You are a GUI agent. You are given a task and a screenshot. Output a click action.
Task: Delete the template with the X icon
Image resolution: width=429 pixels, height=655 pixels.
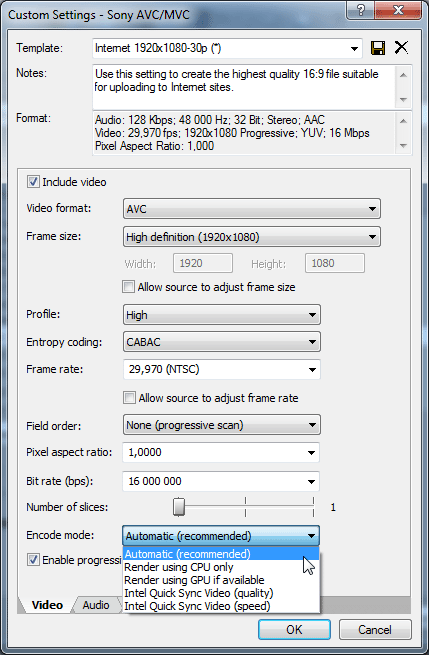click(401, 48)
